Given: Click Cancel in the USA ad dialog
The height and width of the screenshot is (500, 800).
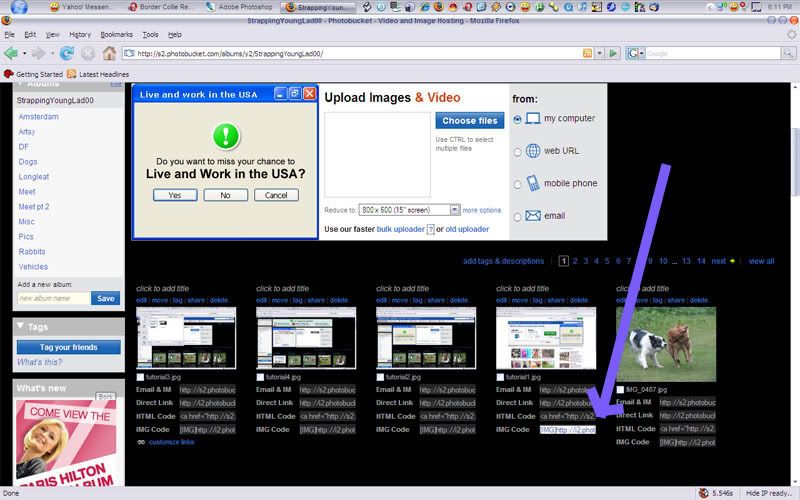Looking at the screenshot, I should 276,195.
